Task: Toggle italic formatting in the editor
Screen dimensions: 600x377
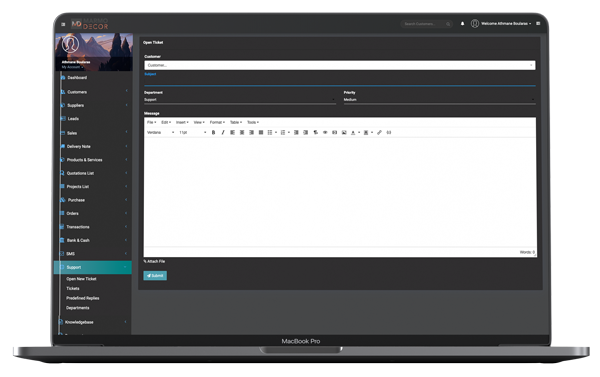Action: [223, 132]
